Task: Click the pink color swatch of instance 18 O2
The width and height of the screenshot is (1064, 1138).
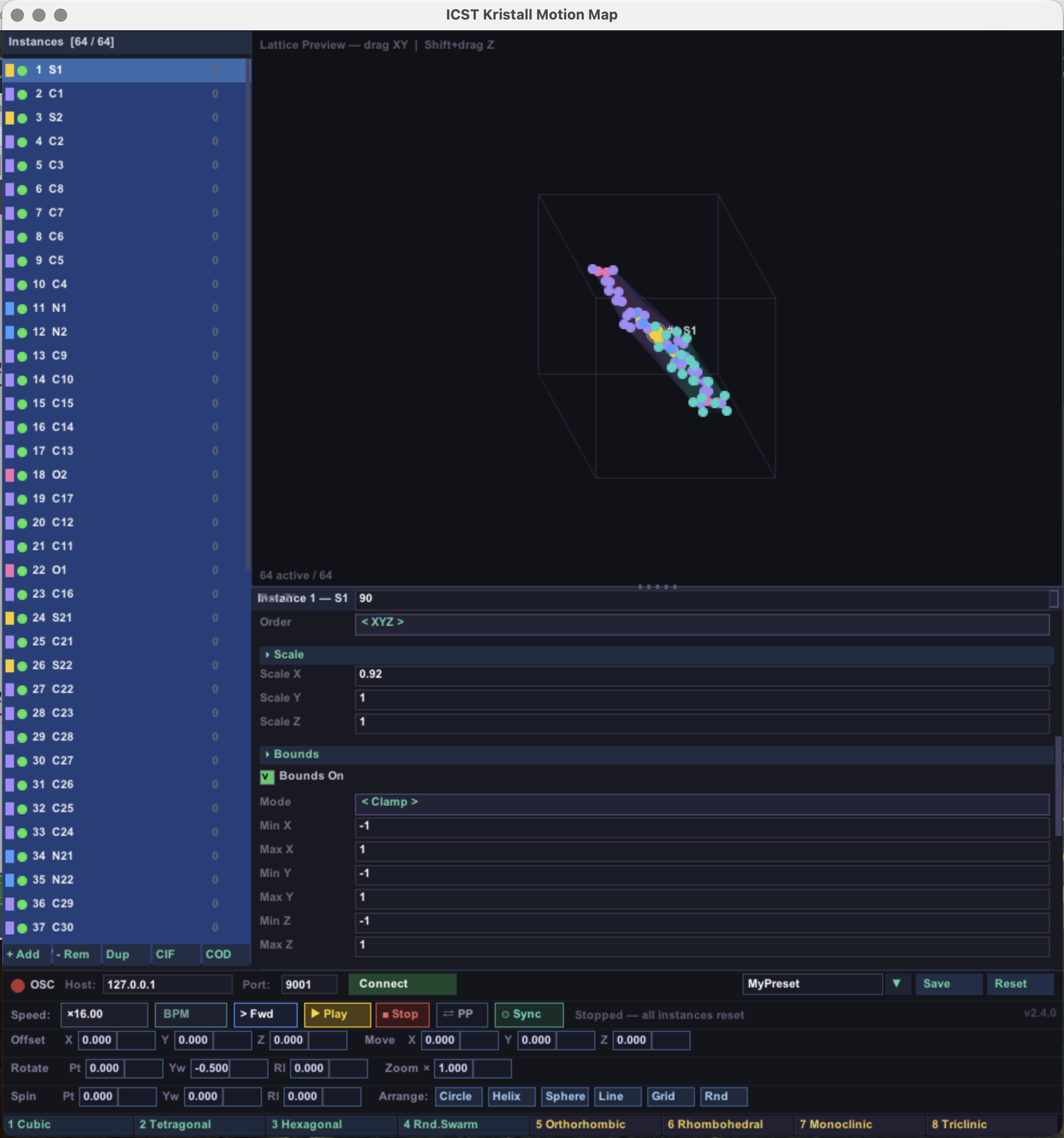Action: click(x=10, y=475)
